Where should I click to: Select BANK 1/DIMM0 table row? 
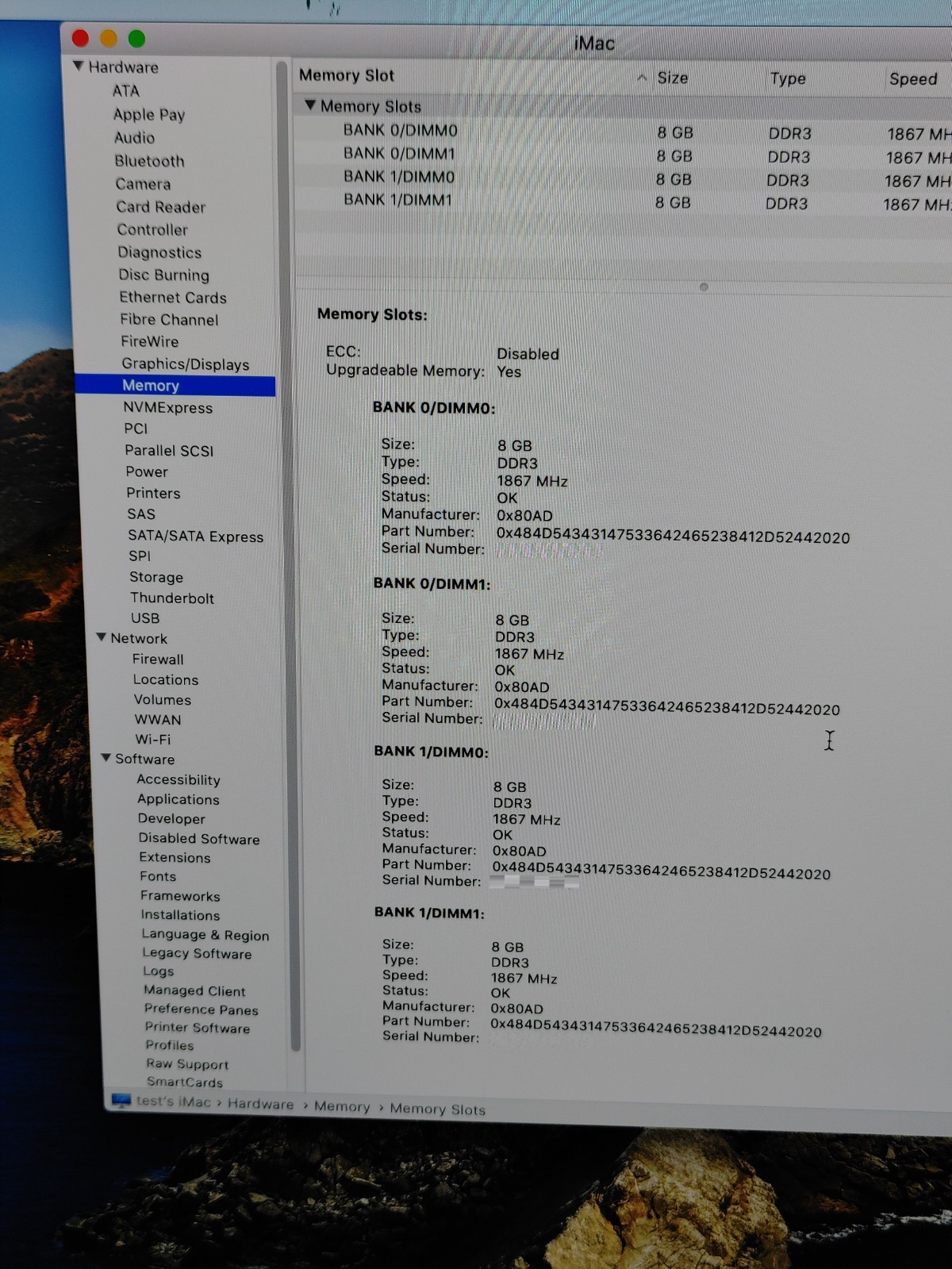pyautogui.click(x=623, y=178)
